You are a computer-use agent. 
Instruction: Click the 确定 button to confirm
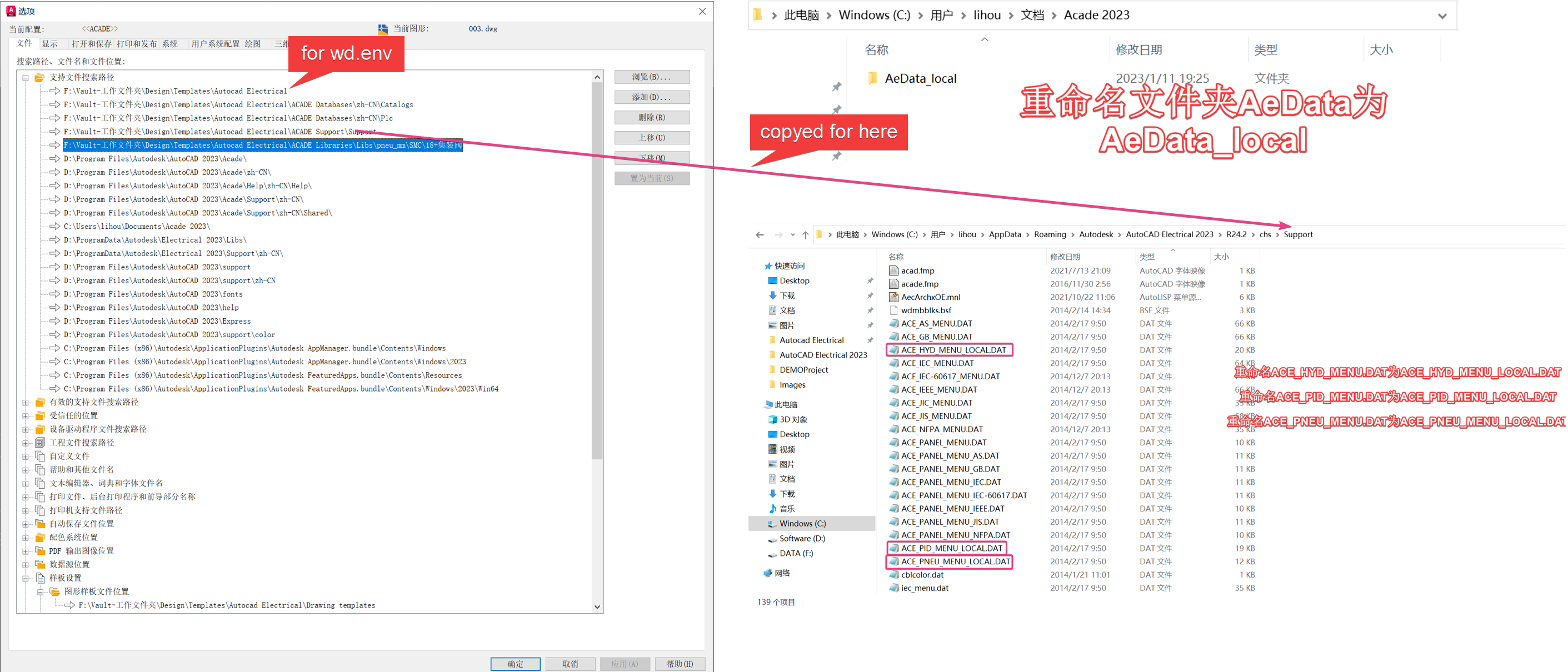(515, 664)
